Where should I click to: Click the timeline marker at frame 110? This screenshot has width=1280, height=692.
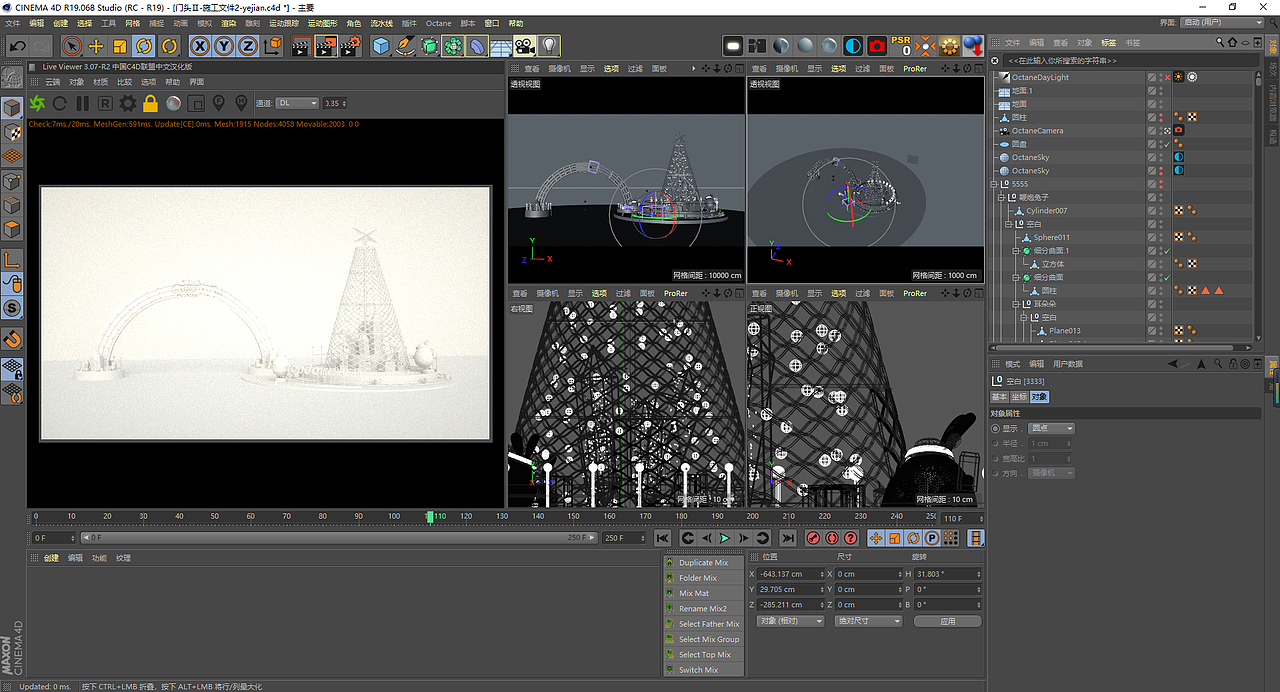tap(430, 516)
